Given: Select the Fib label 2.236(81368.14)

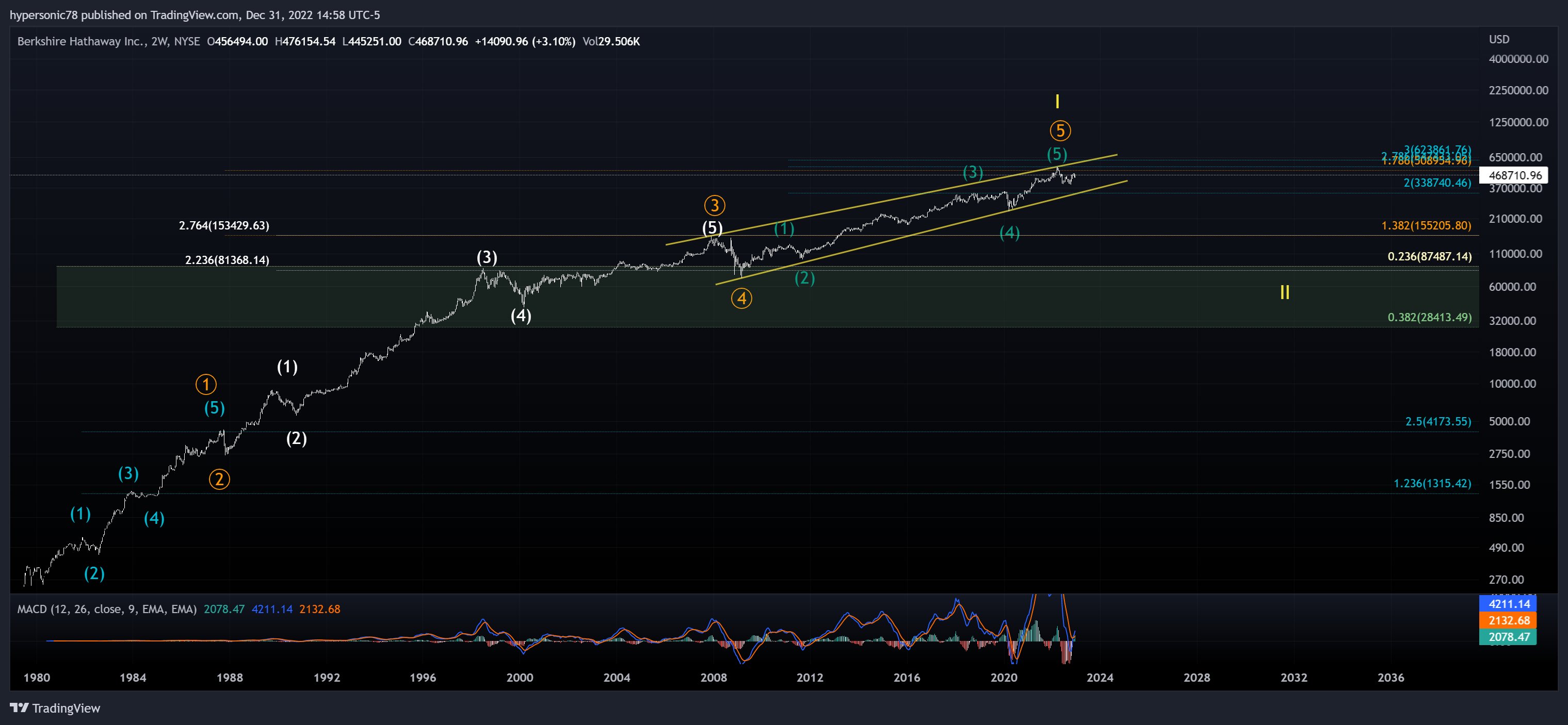Looking at the screenshot, I should 227,260.
